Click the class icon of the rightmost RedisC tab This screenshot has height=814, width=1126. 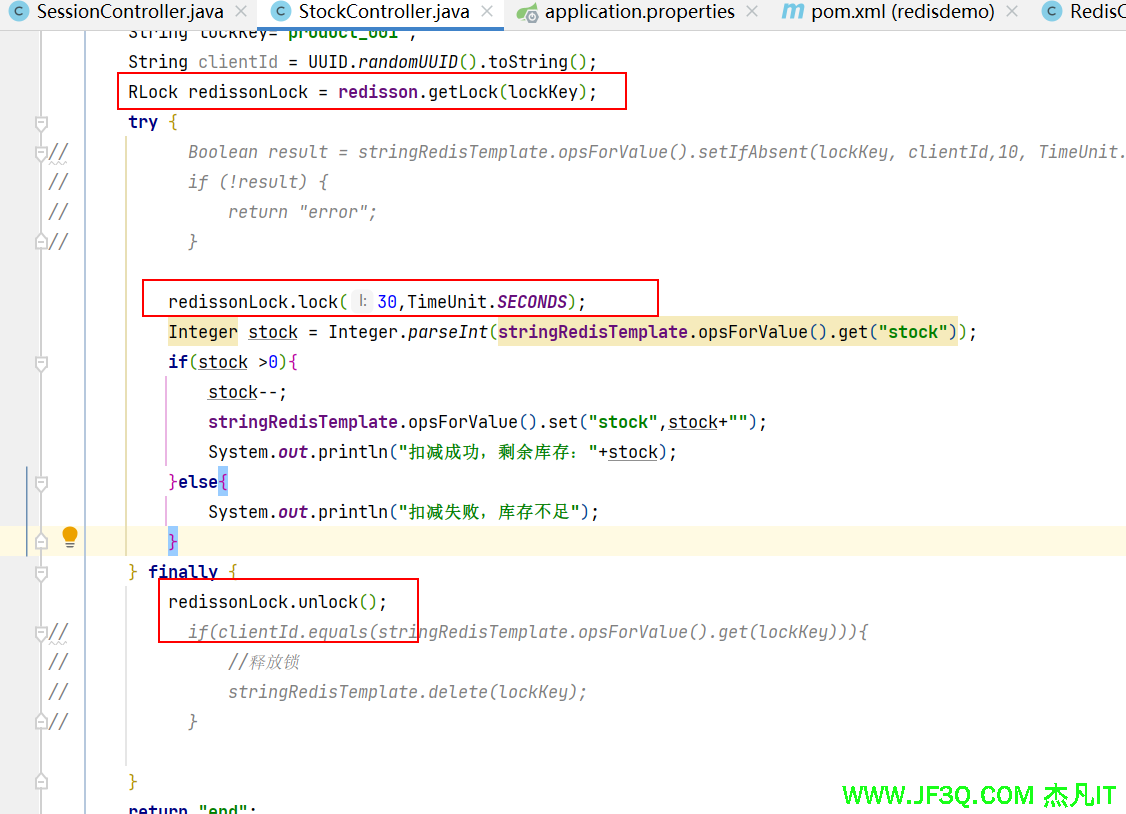(1051, 12)
